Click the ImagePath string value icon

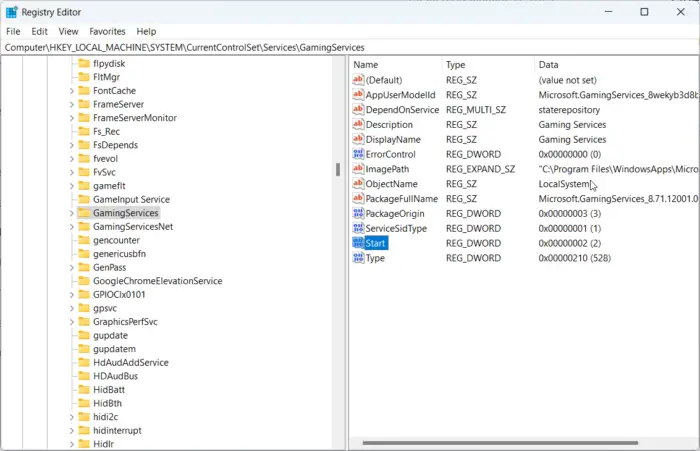point(358,169)
